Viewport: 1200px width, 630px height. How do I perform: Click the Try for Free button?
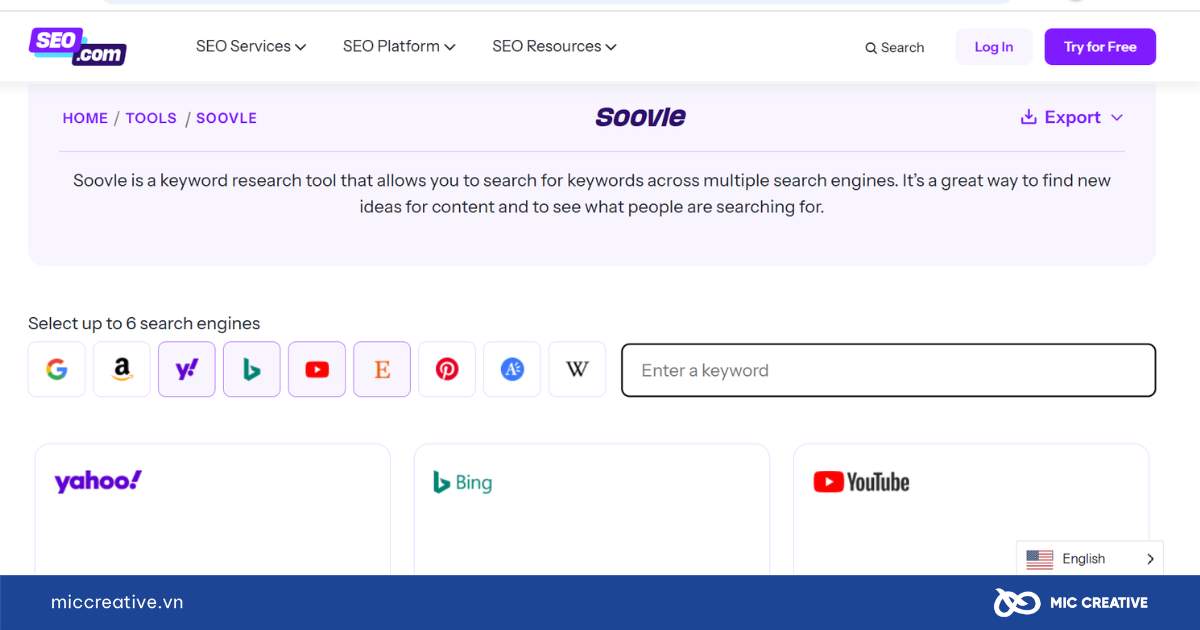tap(1100, 47)
